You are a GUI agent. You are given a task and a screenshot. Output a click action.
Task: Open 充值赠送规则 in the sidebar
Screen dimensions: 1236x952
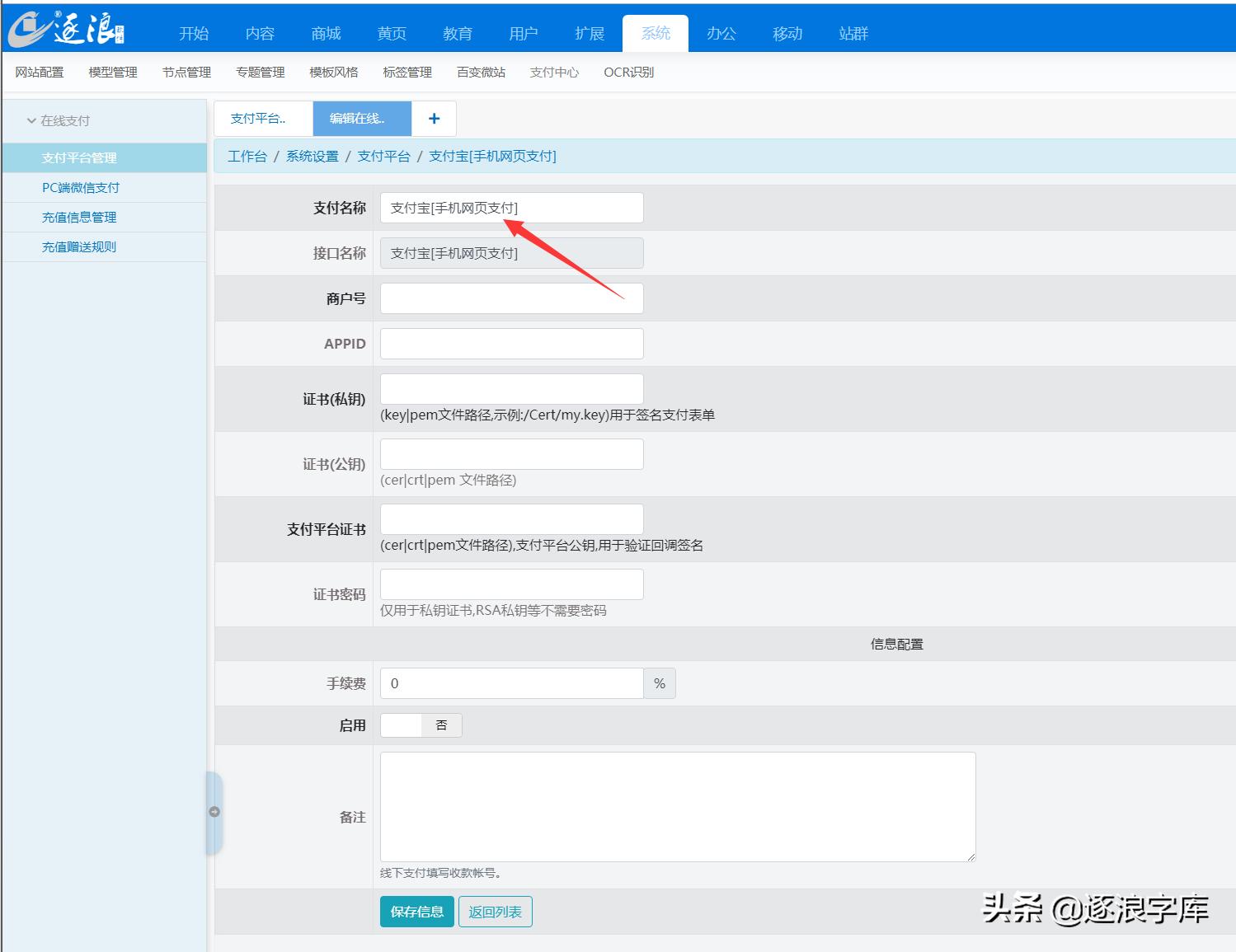pos(79,246)
